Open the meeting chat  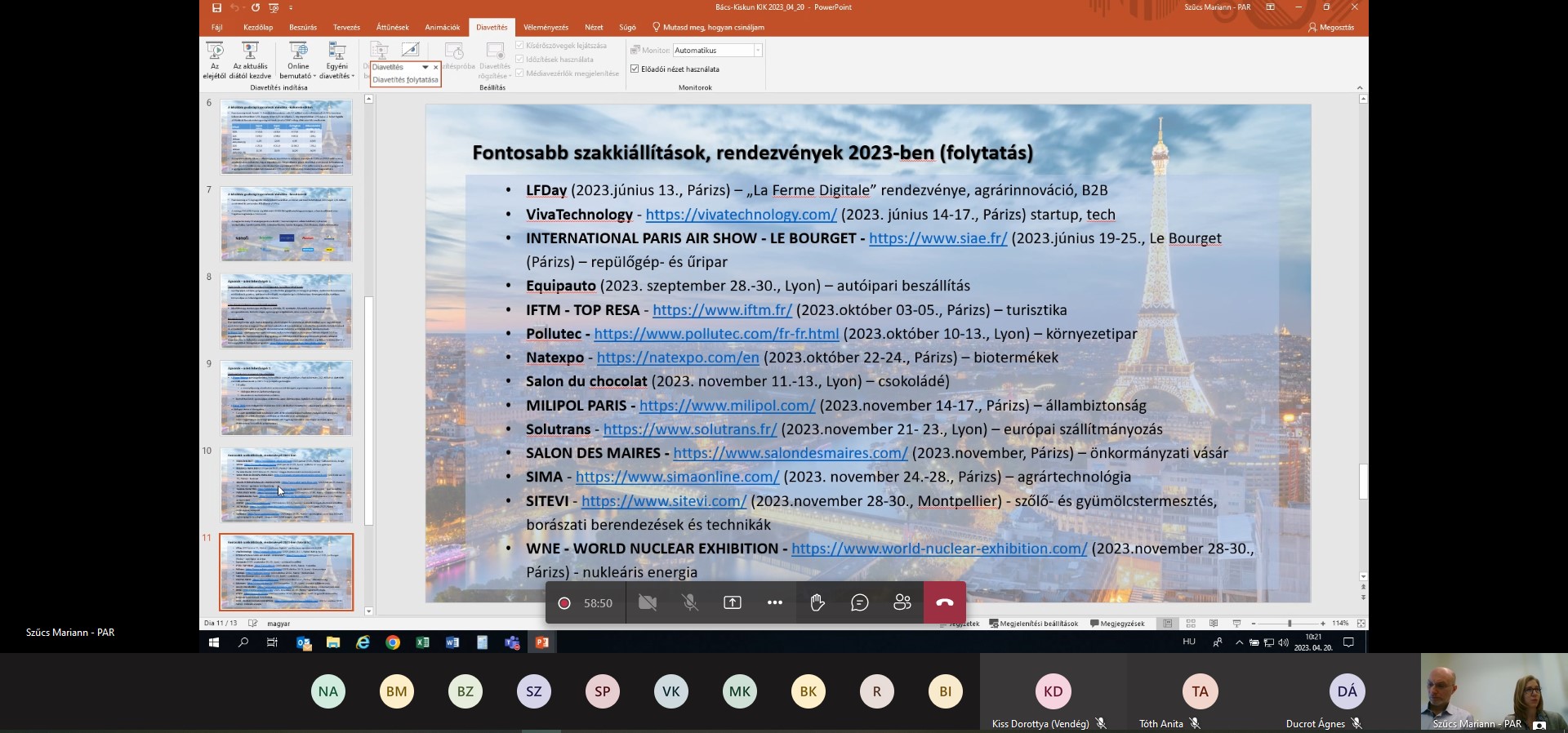pyautogui.click(x=860, y=603)
